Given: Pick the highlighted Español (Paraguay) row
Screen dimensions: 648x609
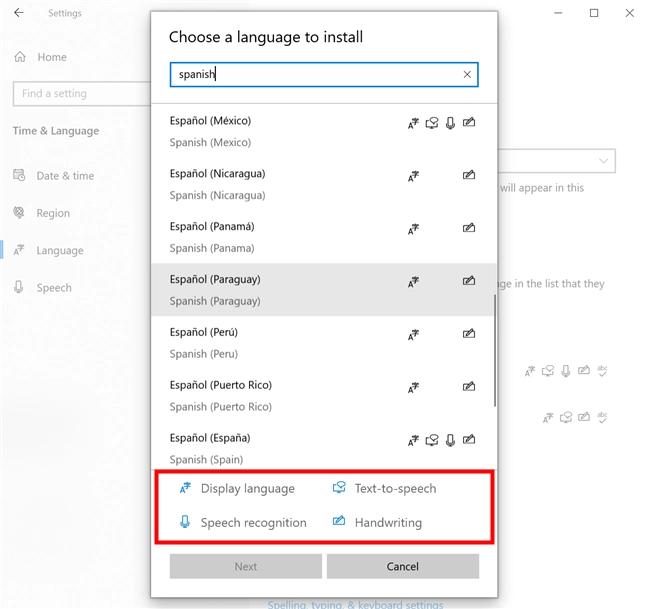Looking at the screenshot, I should [324, 290].
